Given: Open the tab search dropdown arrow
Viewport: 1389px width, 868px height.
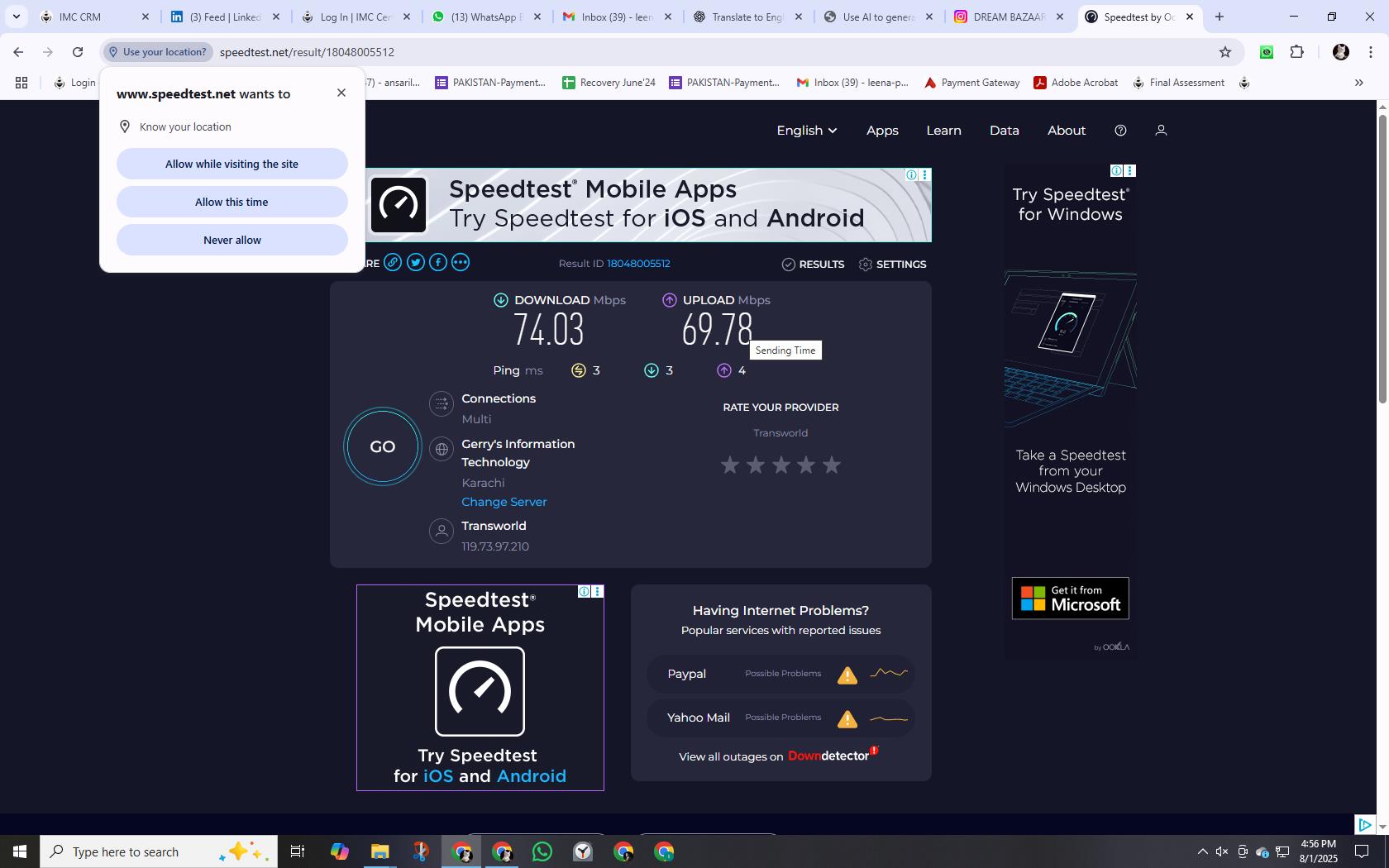Looking at the screenshot, I should tap(16, 17).
